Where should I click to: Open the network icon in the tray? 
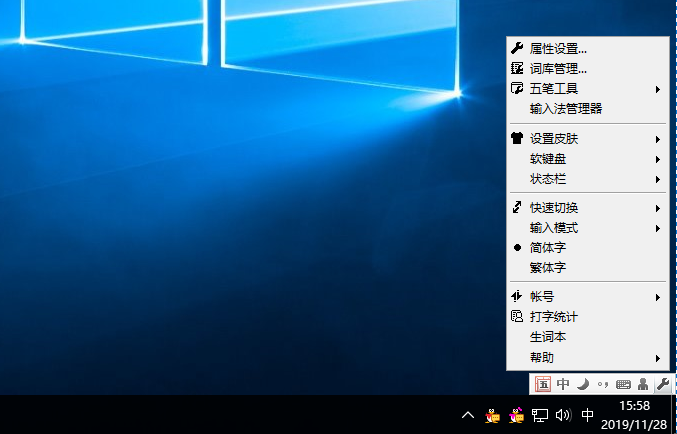540,415
